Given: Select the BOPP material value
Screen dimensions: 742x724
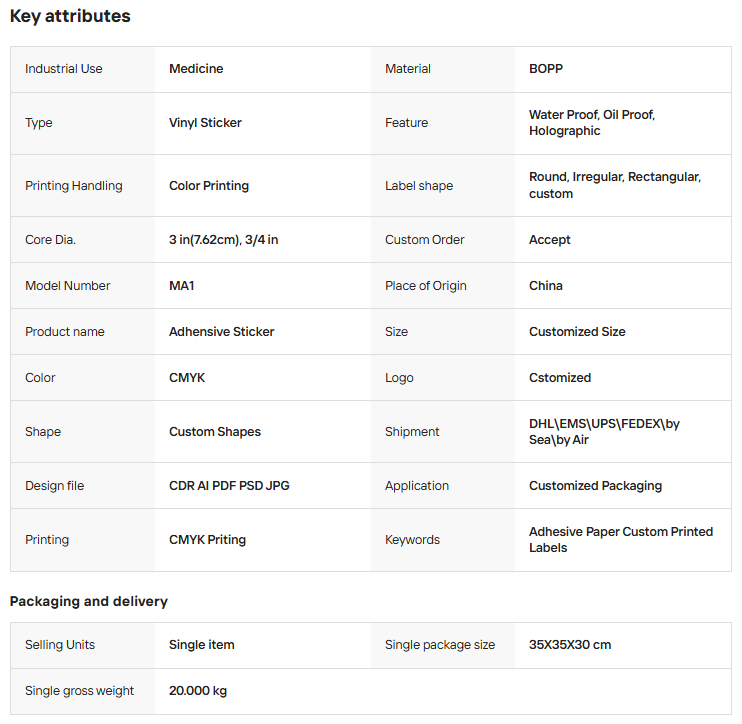Looking at the screenshot, I should coord(547,69).
